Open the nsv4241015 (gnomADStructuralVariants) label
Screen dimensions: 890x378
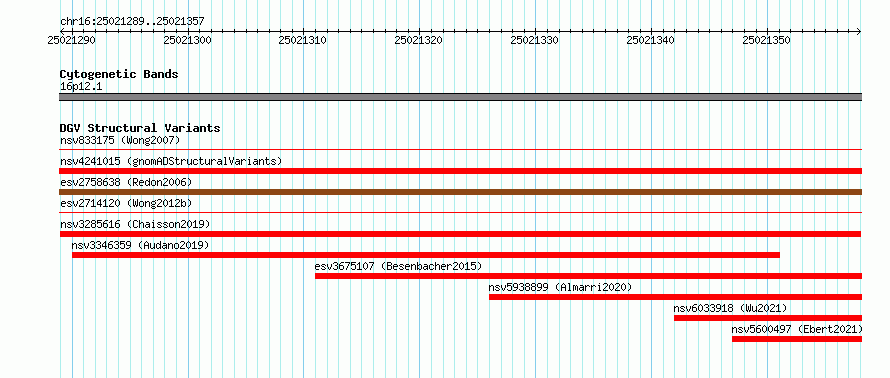(171, 161)
